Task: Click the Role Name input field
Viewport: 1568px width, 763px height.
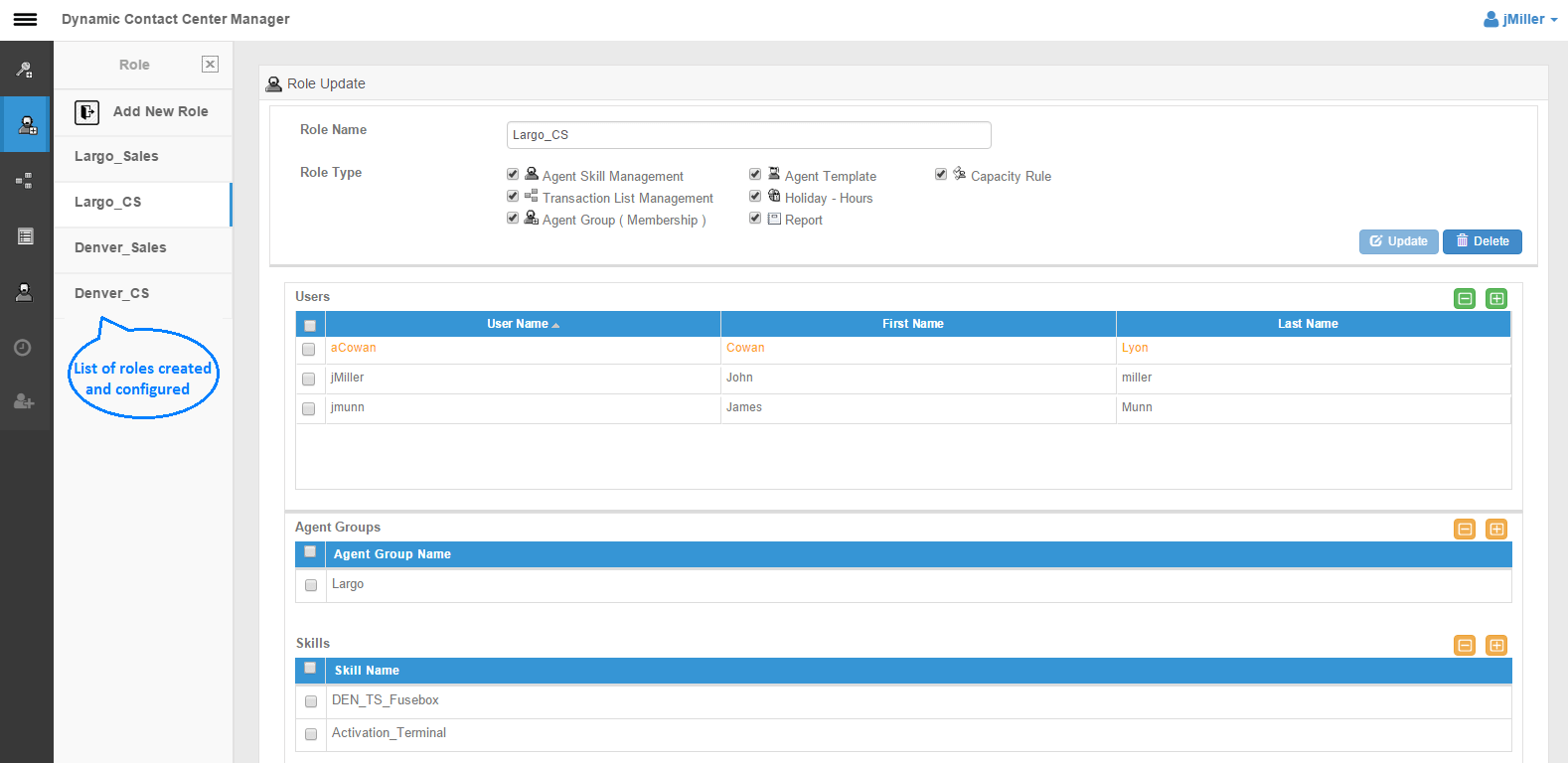Action: (749, 135)
